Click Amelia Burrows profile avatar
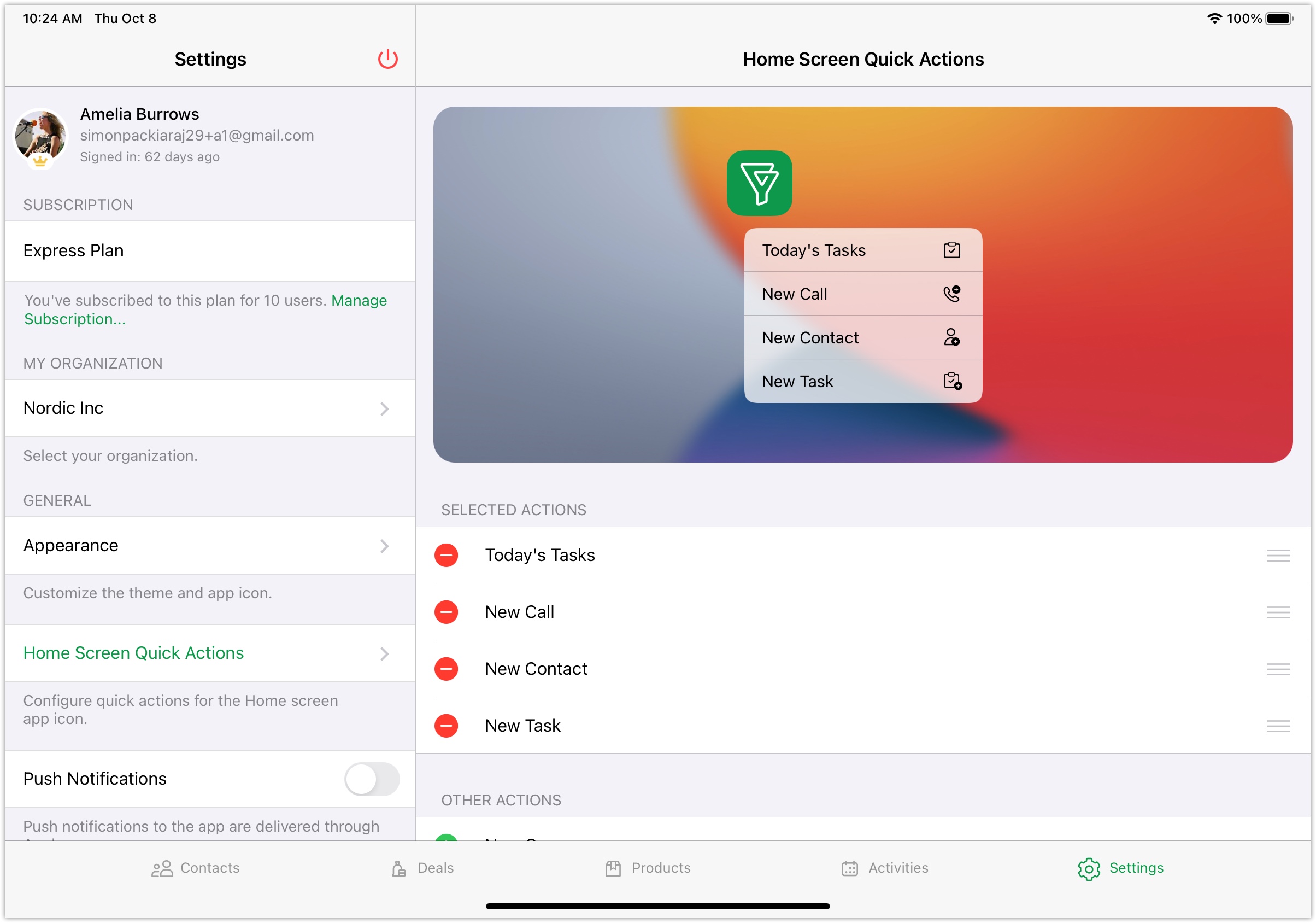1316x923 pixels. click(40, 136)
